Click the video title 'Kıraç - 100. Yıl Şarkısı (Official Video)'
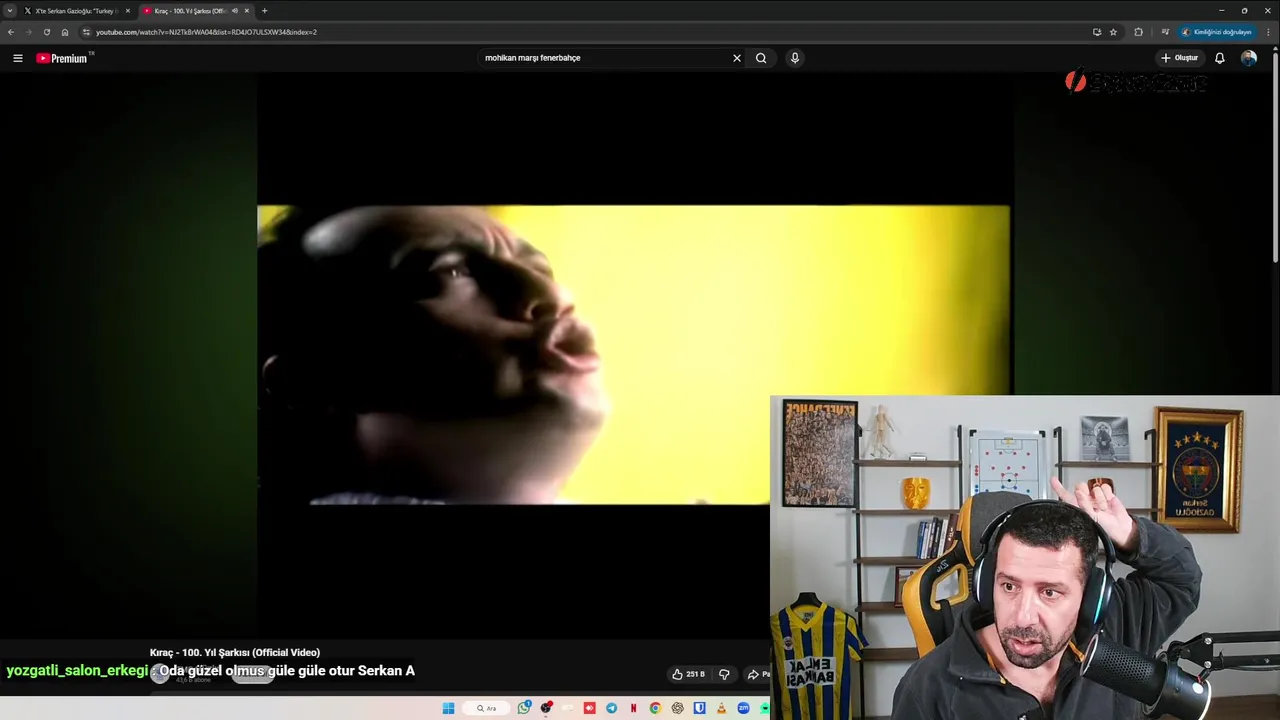Viewport: 1280px width, 720px height. coord(235,653)
